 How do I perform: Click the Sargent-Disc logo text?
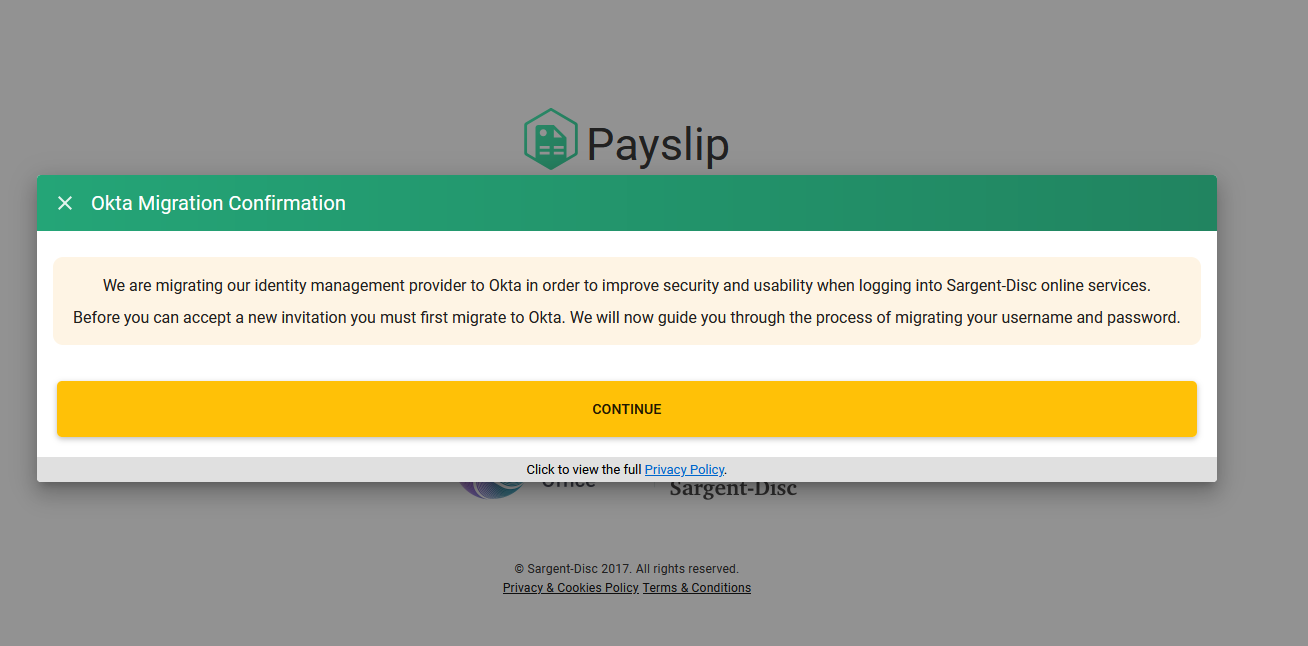(x=733, y=489)
